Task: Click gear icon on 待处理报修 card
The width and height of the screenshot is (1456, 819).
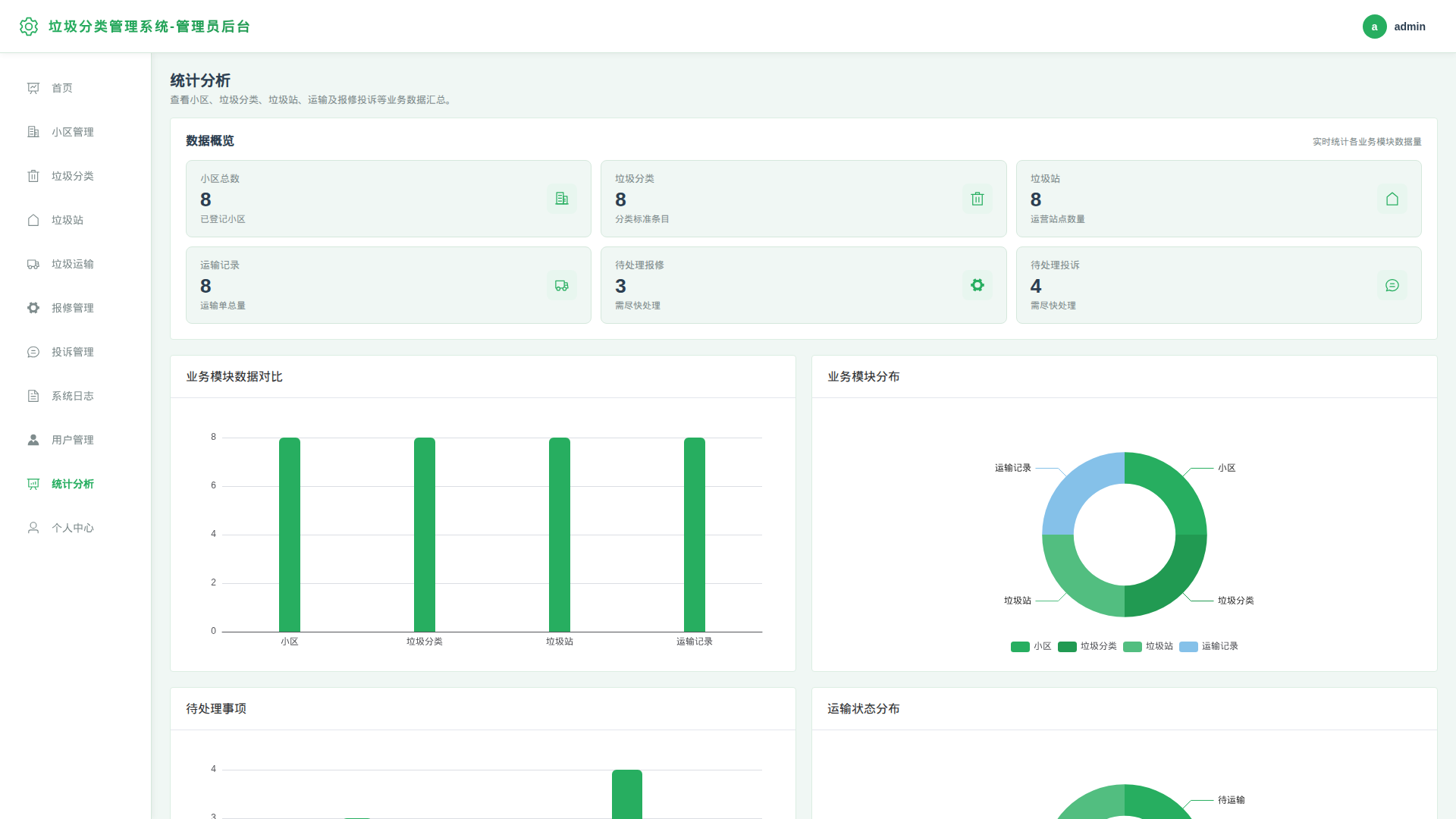Action: pos(977,285)
